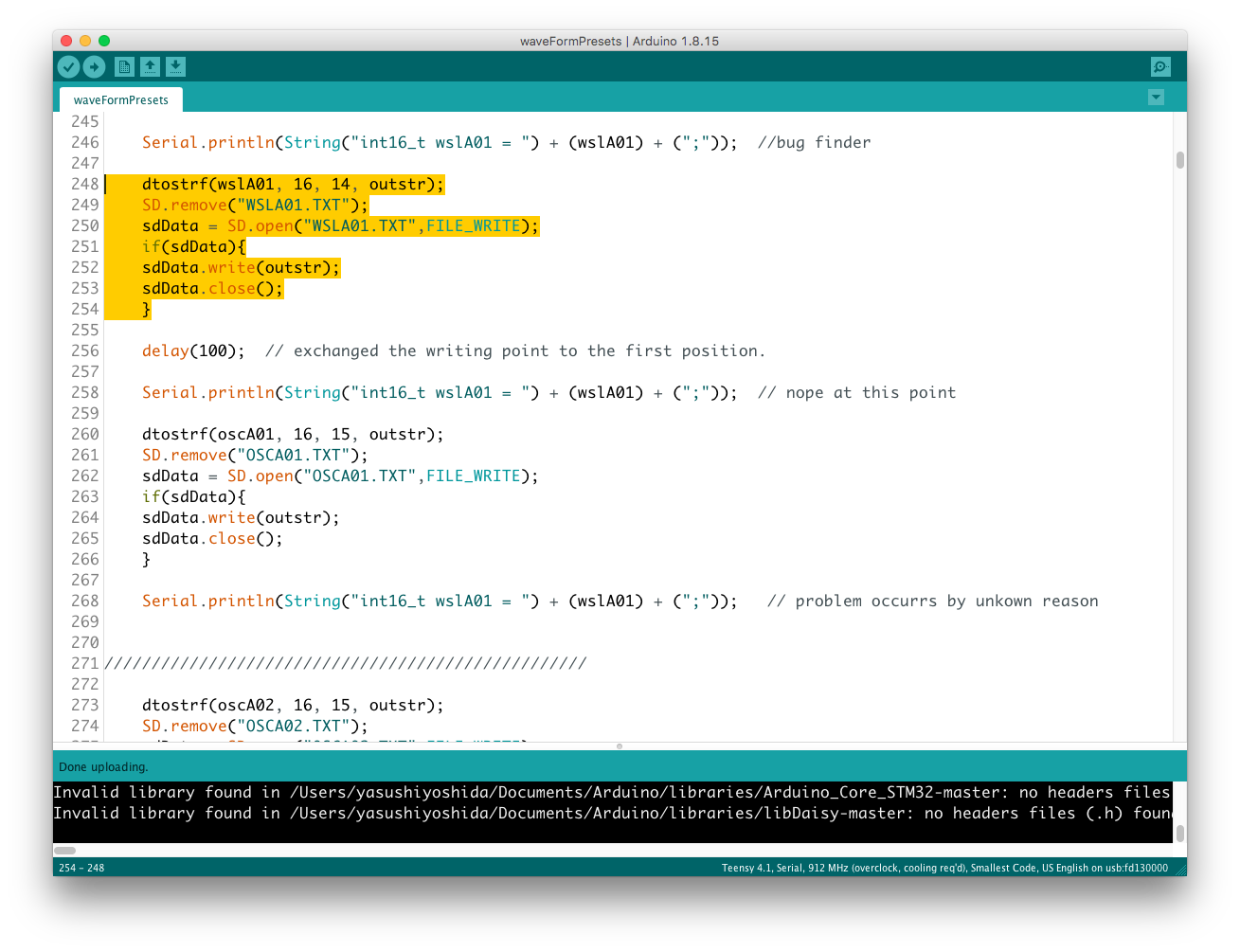Click the '// nope at this point' comment

point(856,392)
